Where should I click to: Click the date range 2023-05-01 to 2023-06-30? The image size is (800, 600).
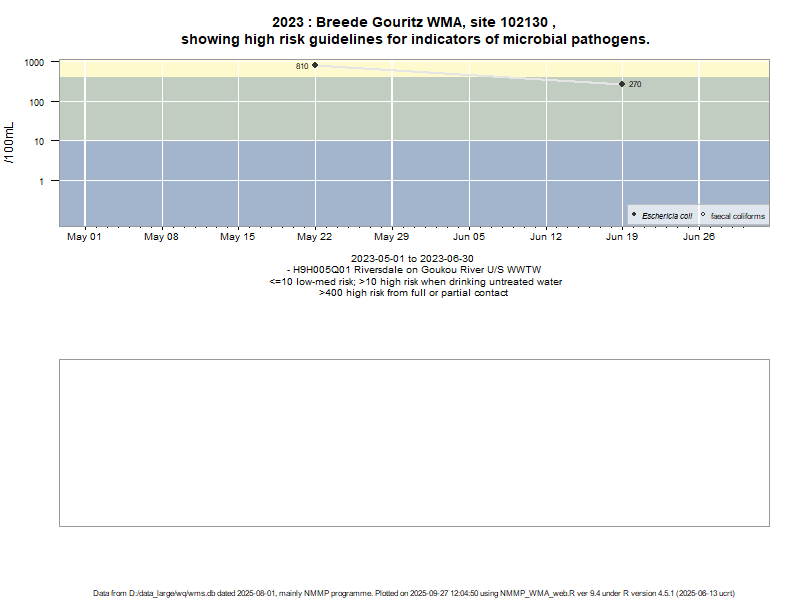(413, 259)
